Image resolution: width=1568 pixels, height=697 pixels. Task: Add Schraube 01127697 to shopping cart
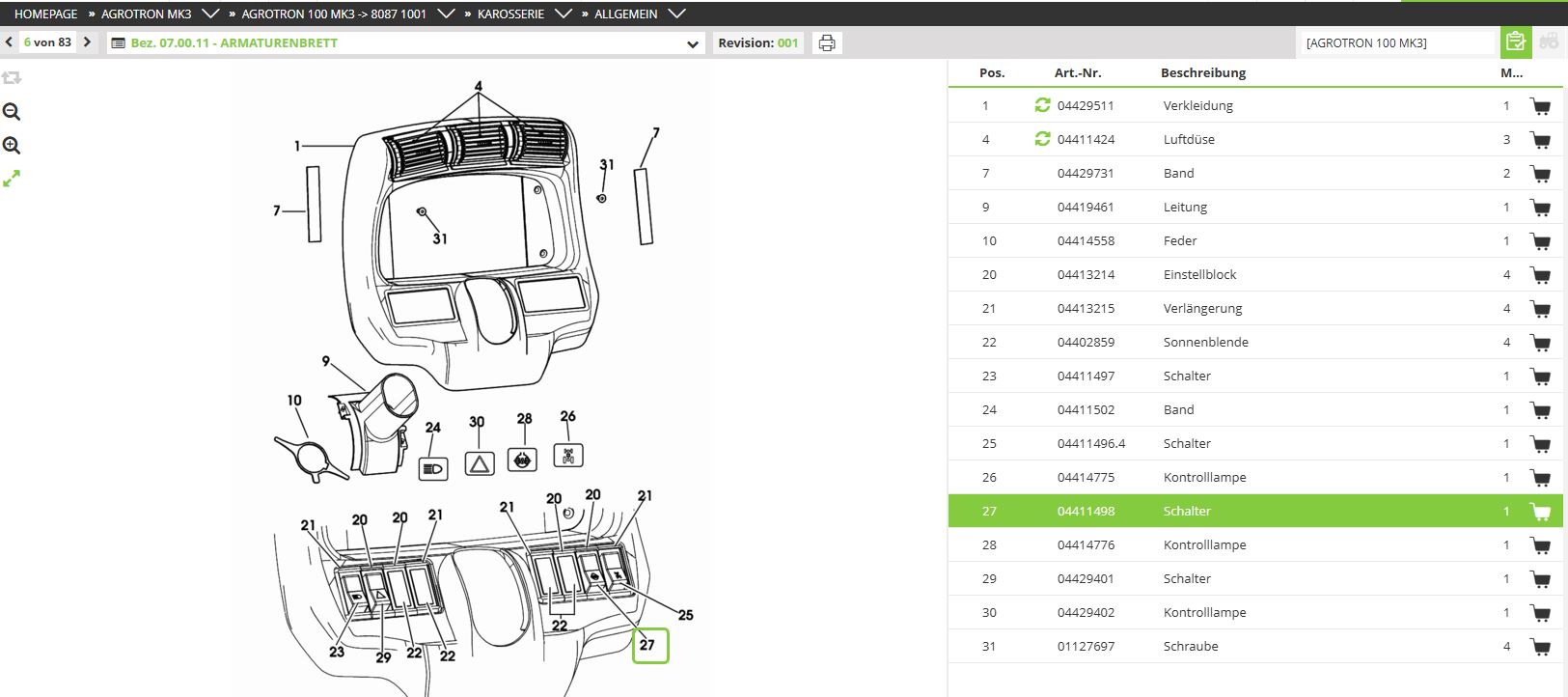[x=1540, y=647]
